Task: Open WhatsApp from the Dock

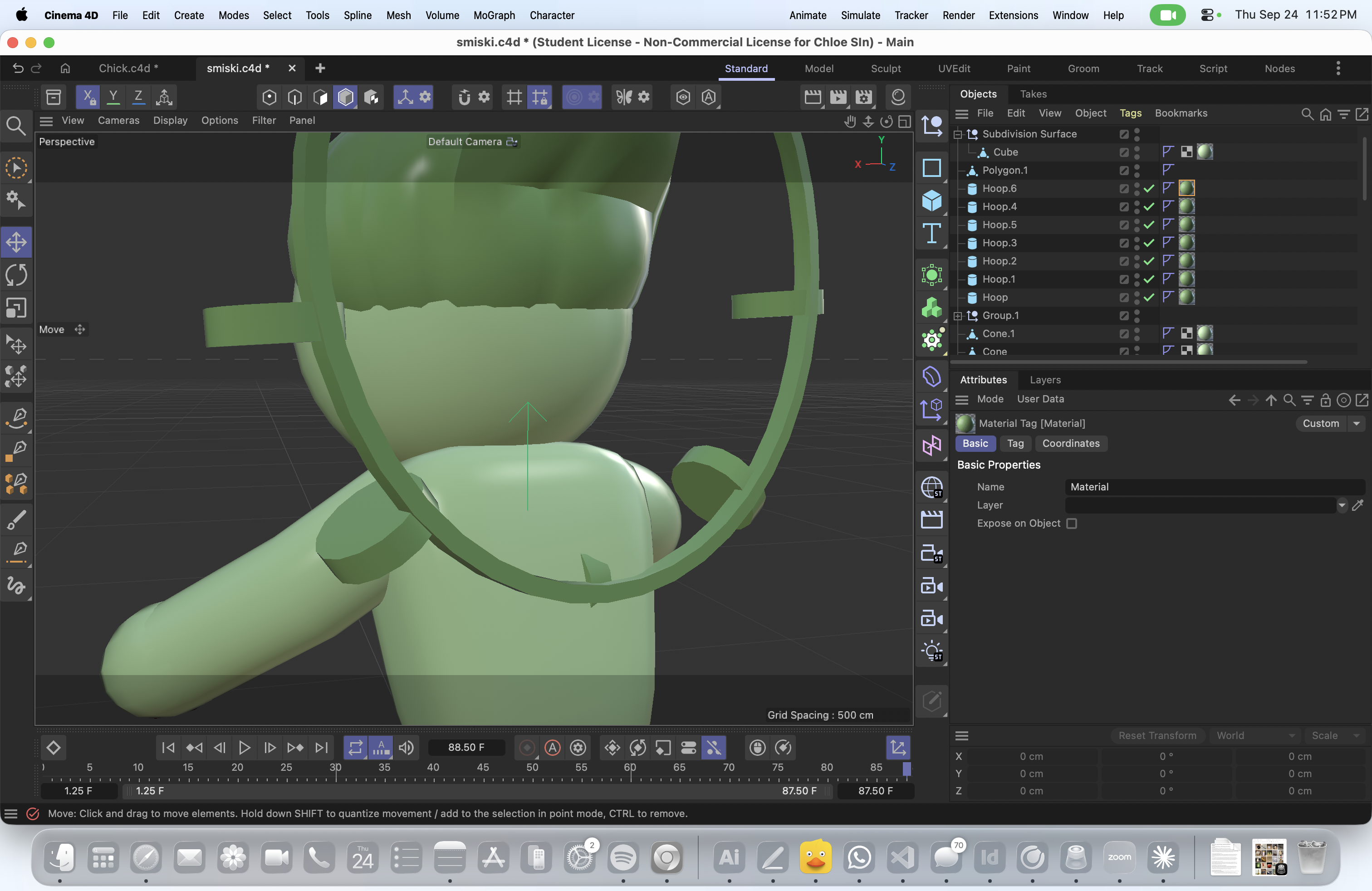Action: click(x=859, y=857)
